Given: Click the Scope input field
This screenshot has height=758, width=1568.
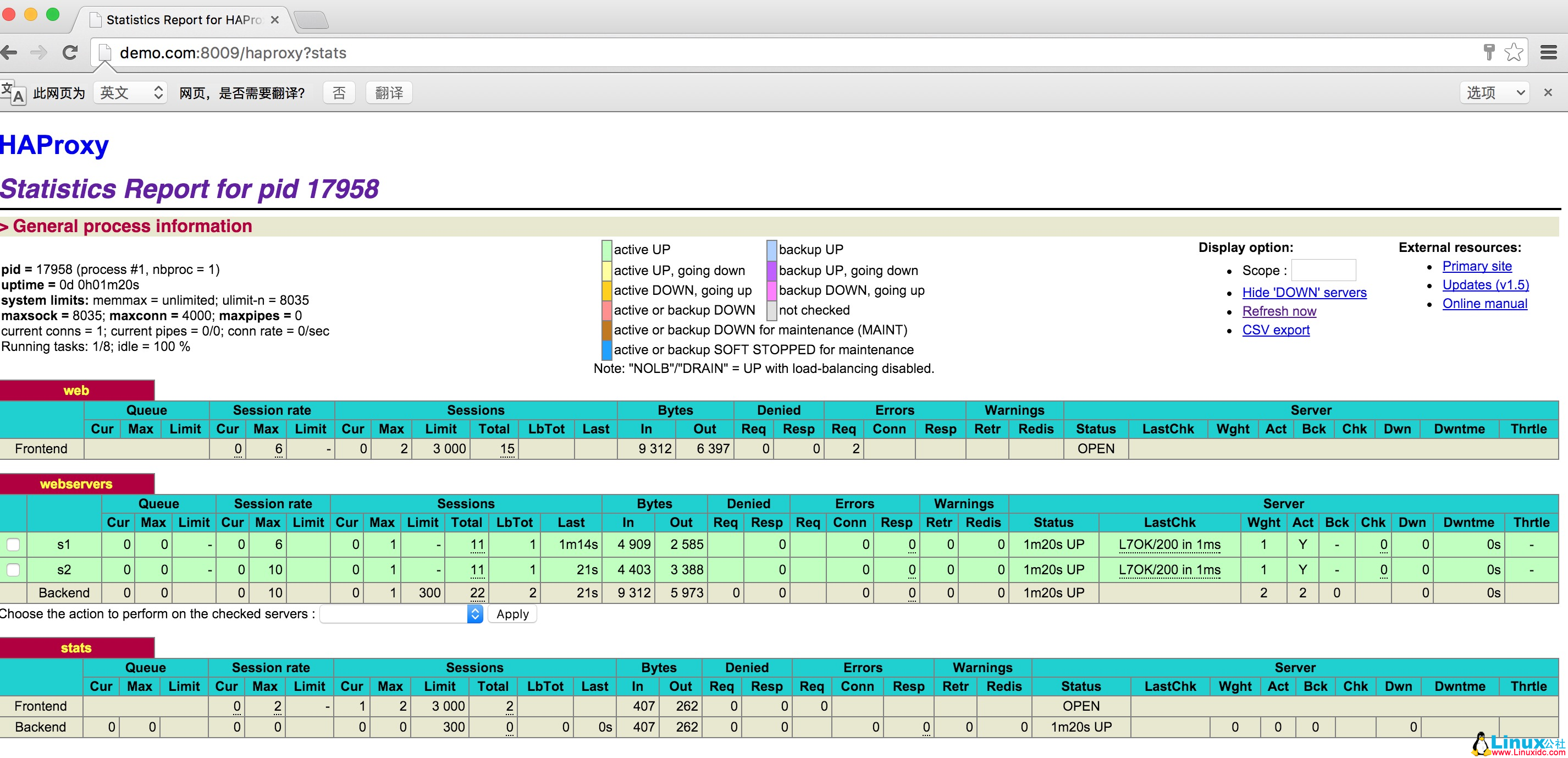Looking at the screenshot, I should [1323, 270].
